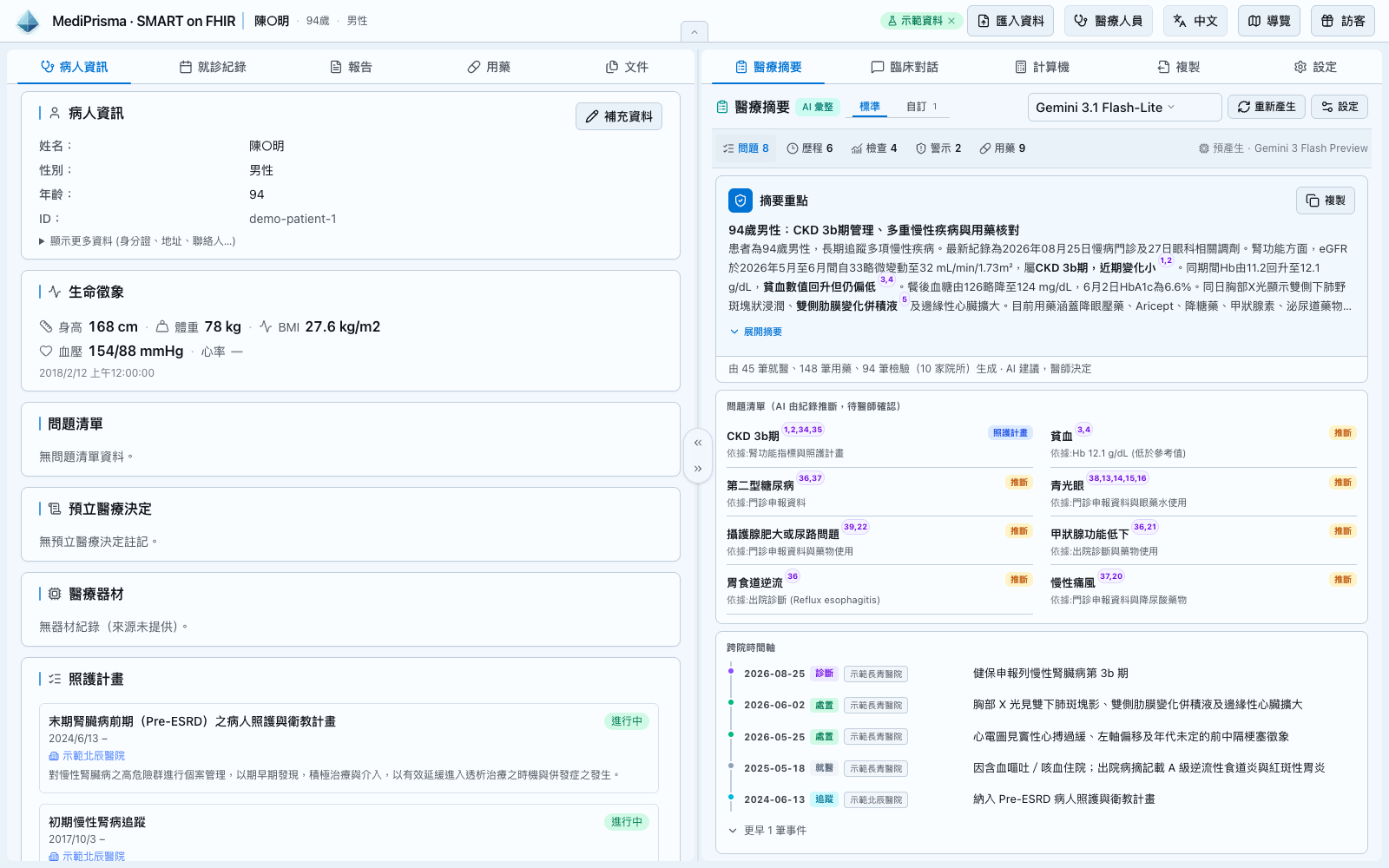
Task: Click the ruler icon next to 身高
Action: pyautogui.click(x=46, y=326)
